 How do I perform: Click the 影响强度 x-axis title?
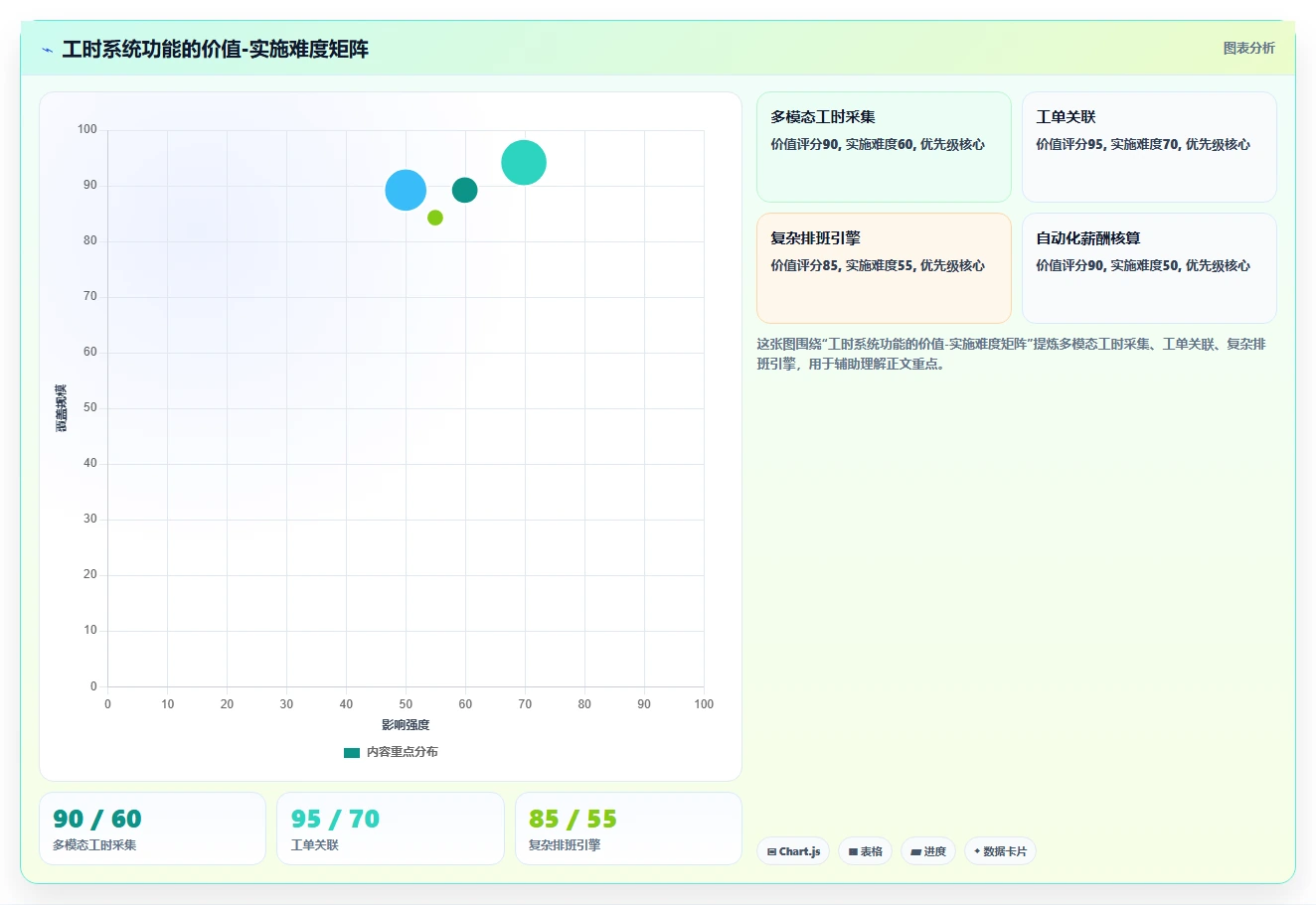(406, 725)
